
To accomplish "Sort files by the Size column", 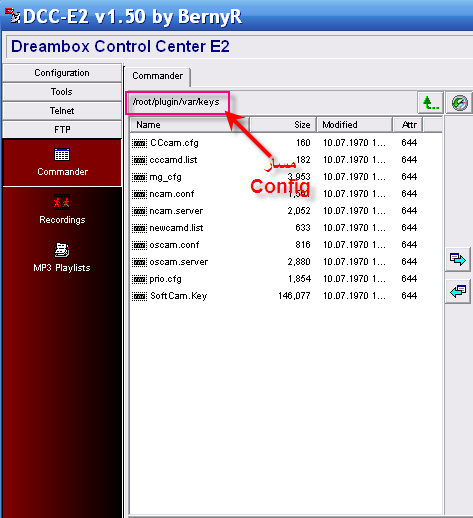I will [x=283, y=125].
